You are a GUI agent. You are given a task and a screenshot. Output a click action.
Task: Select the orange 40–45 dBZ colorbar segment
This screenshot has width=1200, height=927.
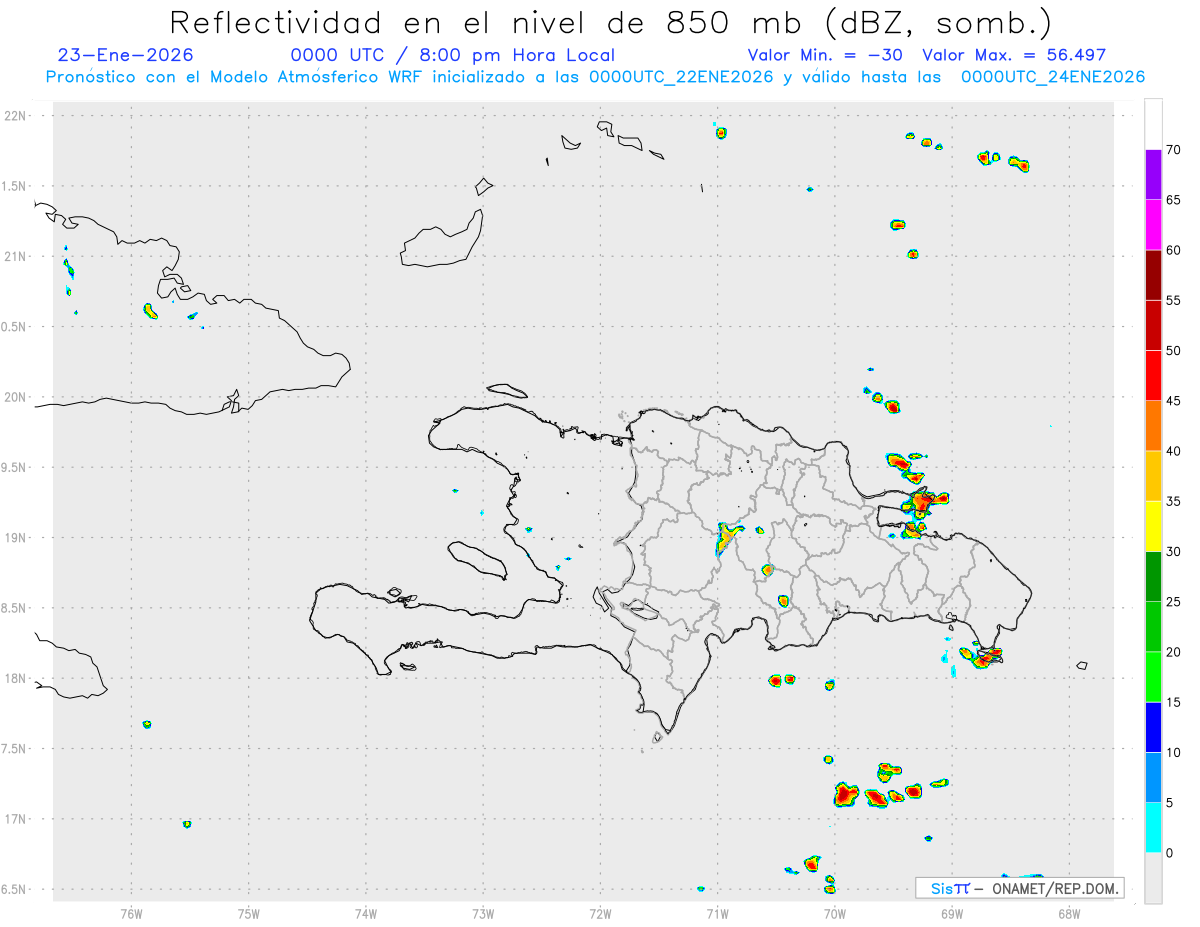point(1153,426)
